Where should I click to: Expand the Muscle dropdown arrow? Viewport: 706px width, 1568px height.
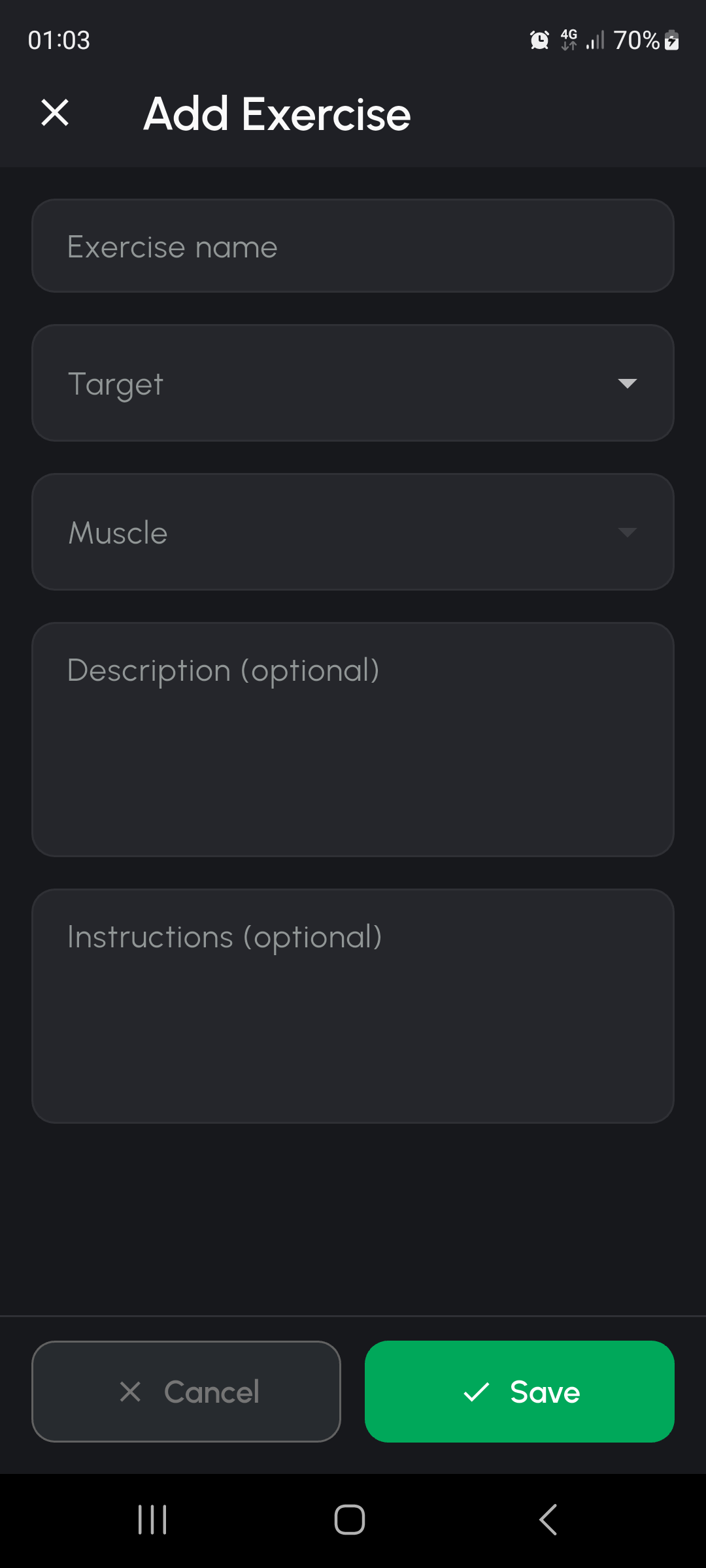tap(627, 532)
